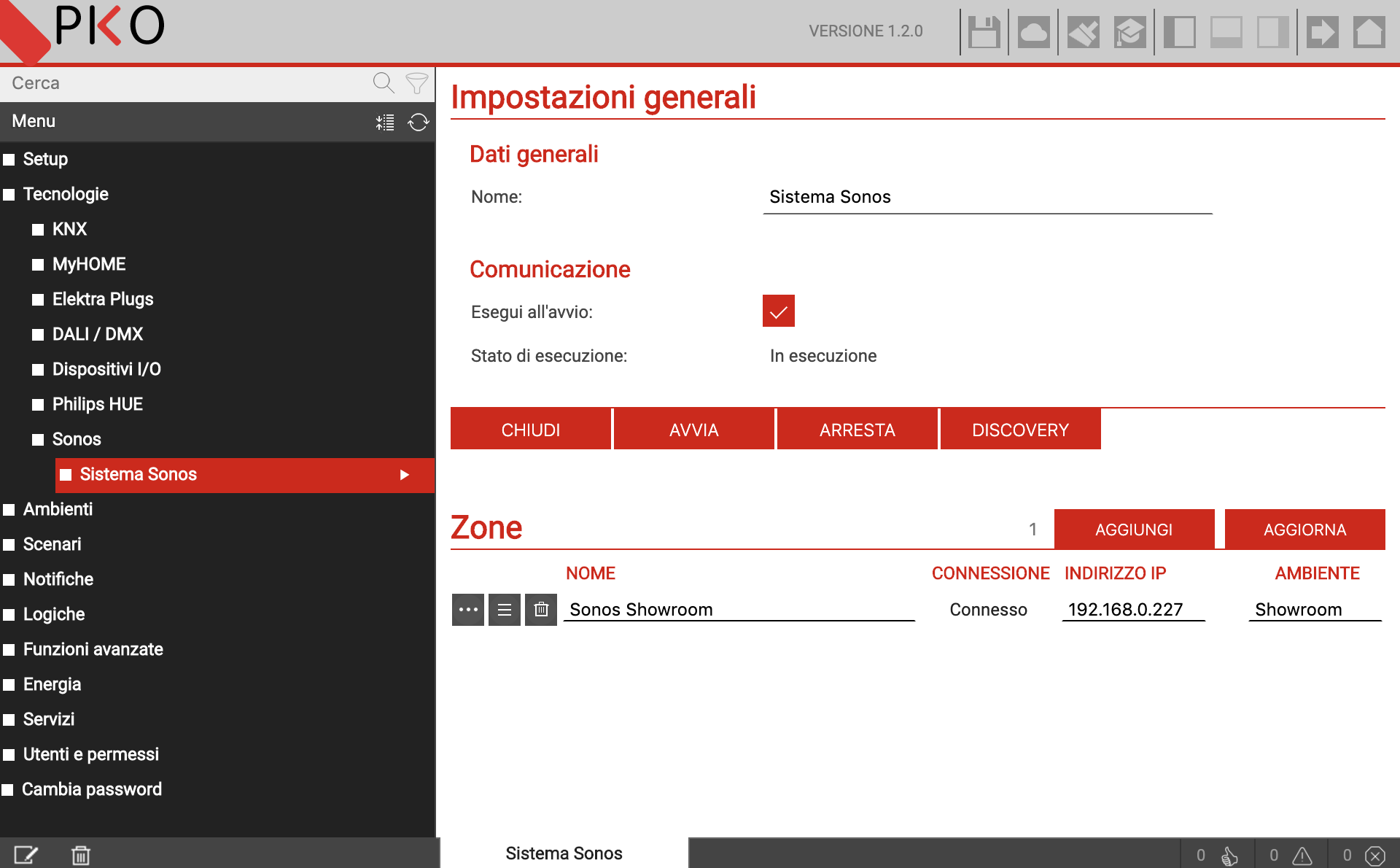The image size is (1400, 868).
Task: Select DALI / DMX in the menu
Action: (98, 334)
